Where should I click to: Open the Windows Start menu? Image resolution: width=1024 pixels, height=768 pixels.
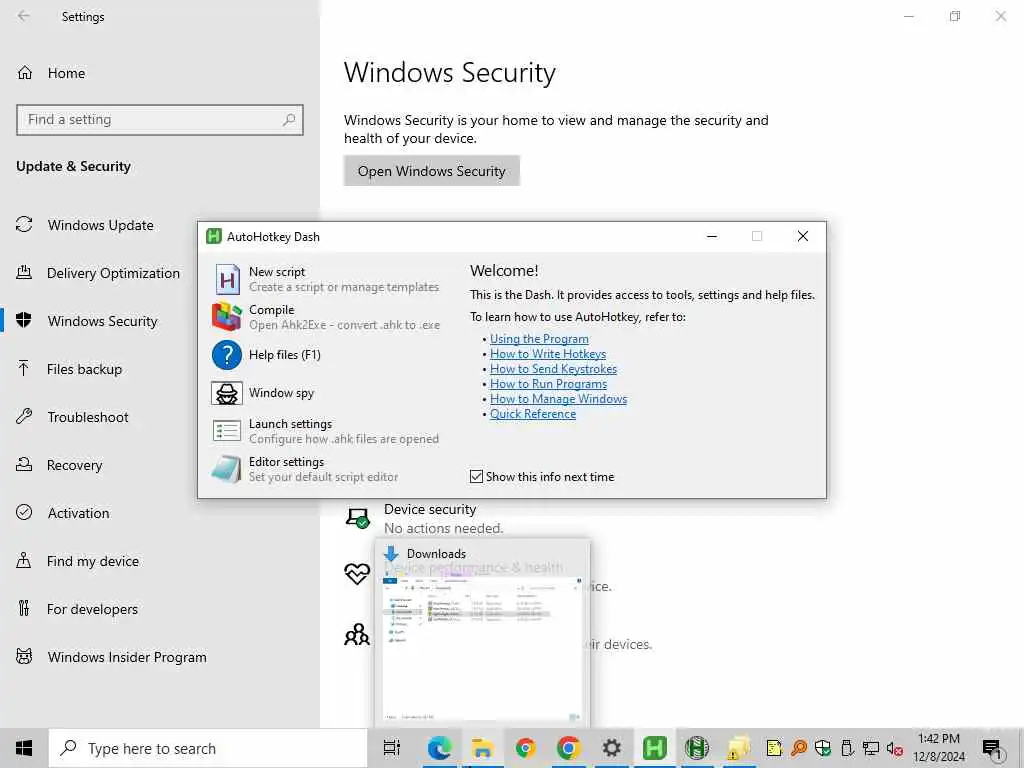pyautogui.click(x=24, y=748)
